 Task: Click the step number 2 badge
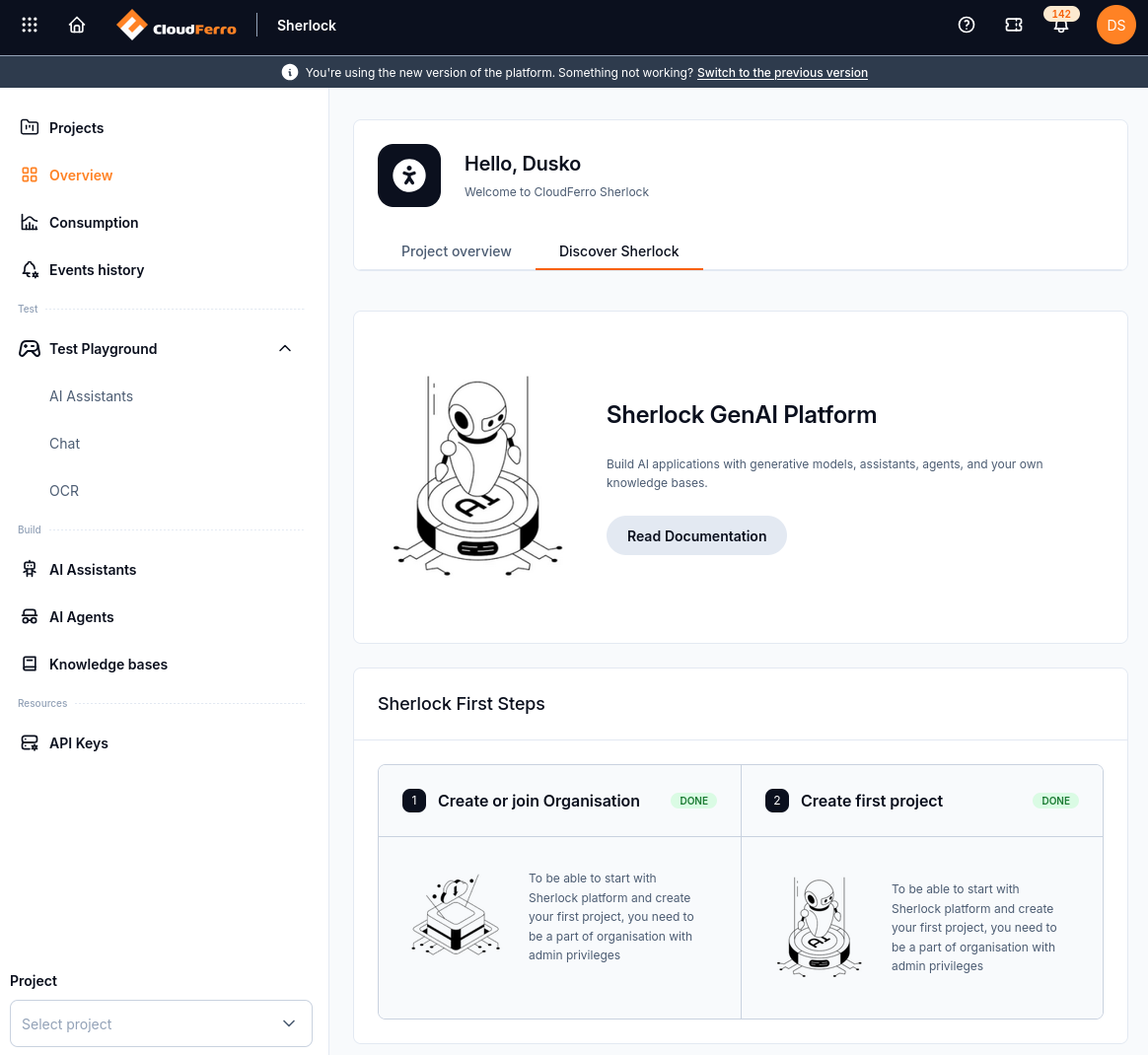tap(777, 801)
